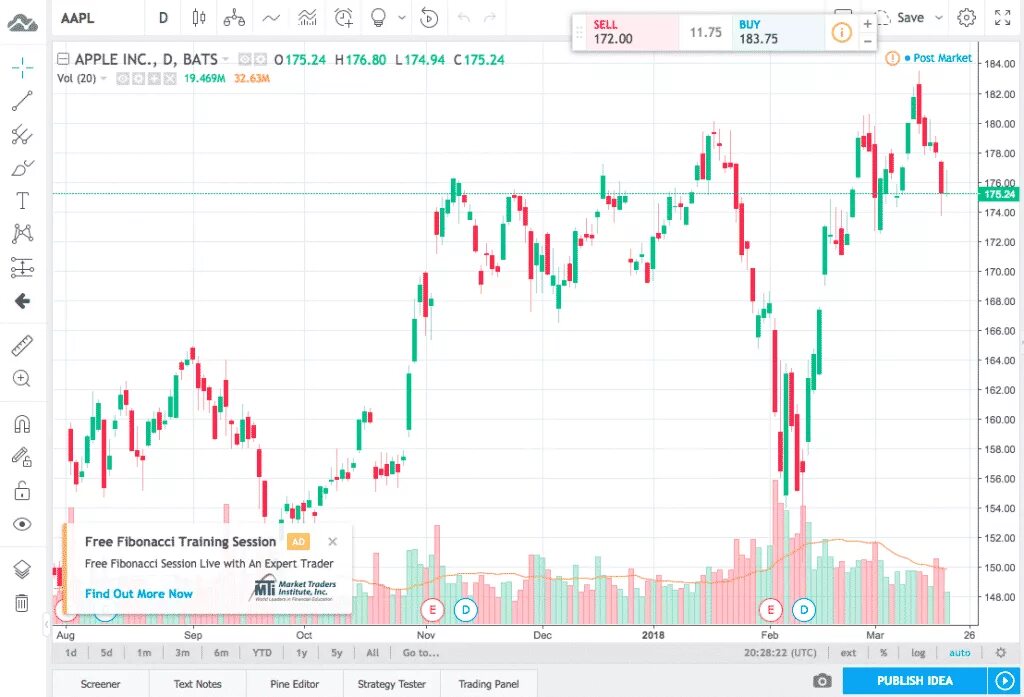Toggle percentage scale
Screen dimensions: 1024x697
point(883,653)
